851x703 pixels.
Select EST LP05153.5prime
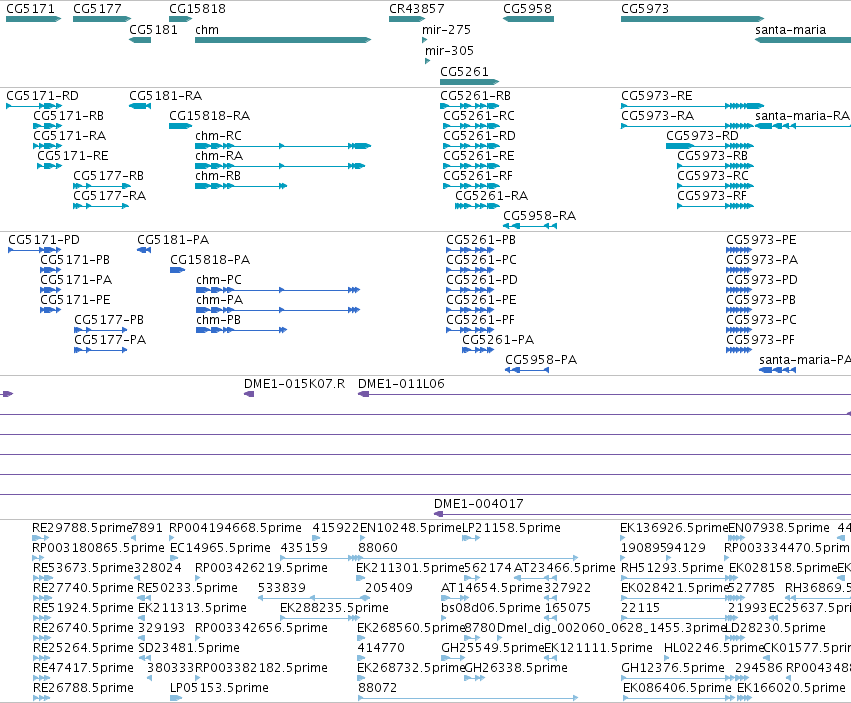174,698
